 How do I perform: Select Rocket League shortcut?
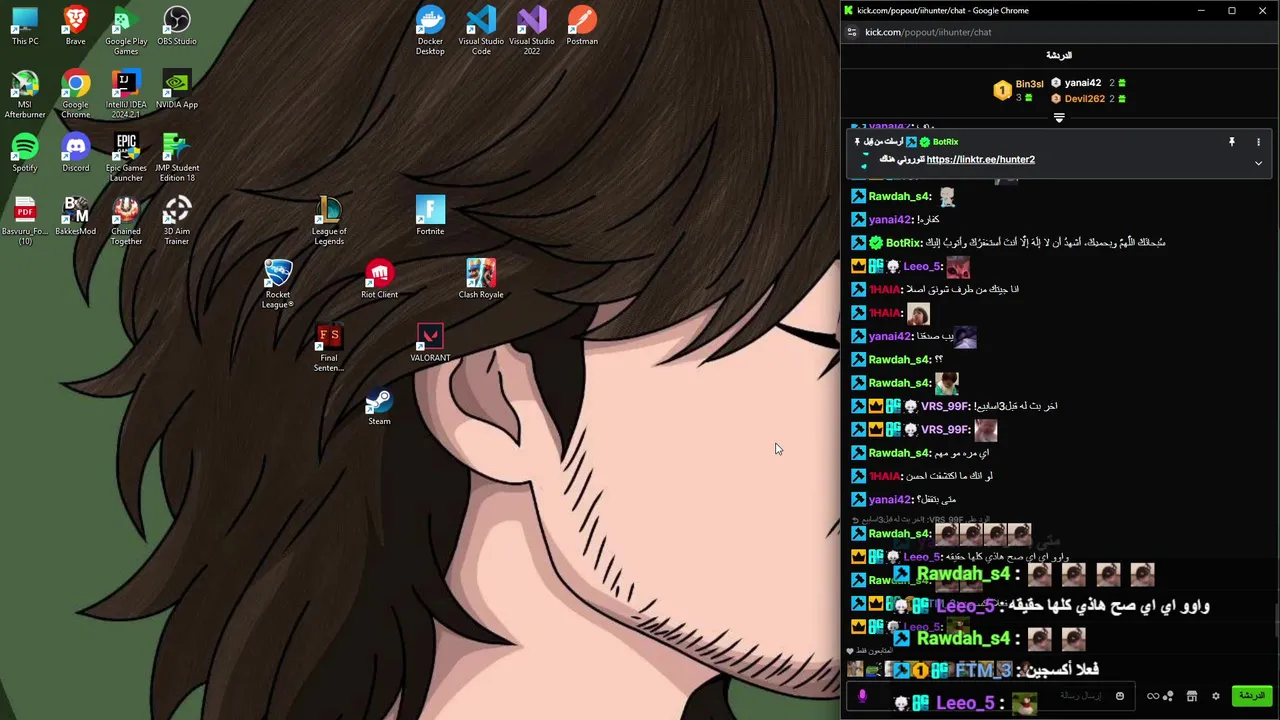[x=278, y=284]
